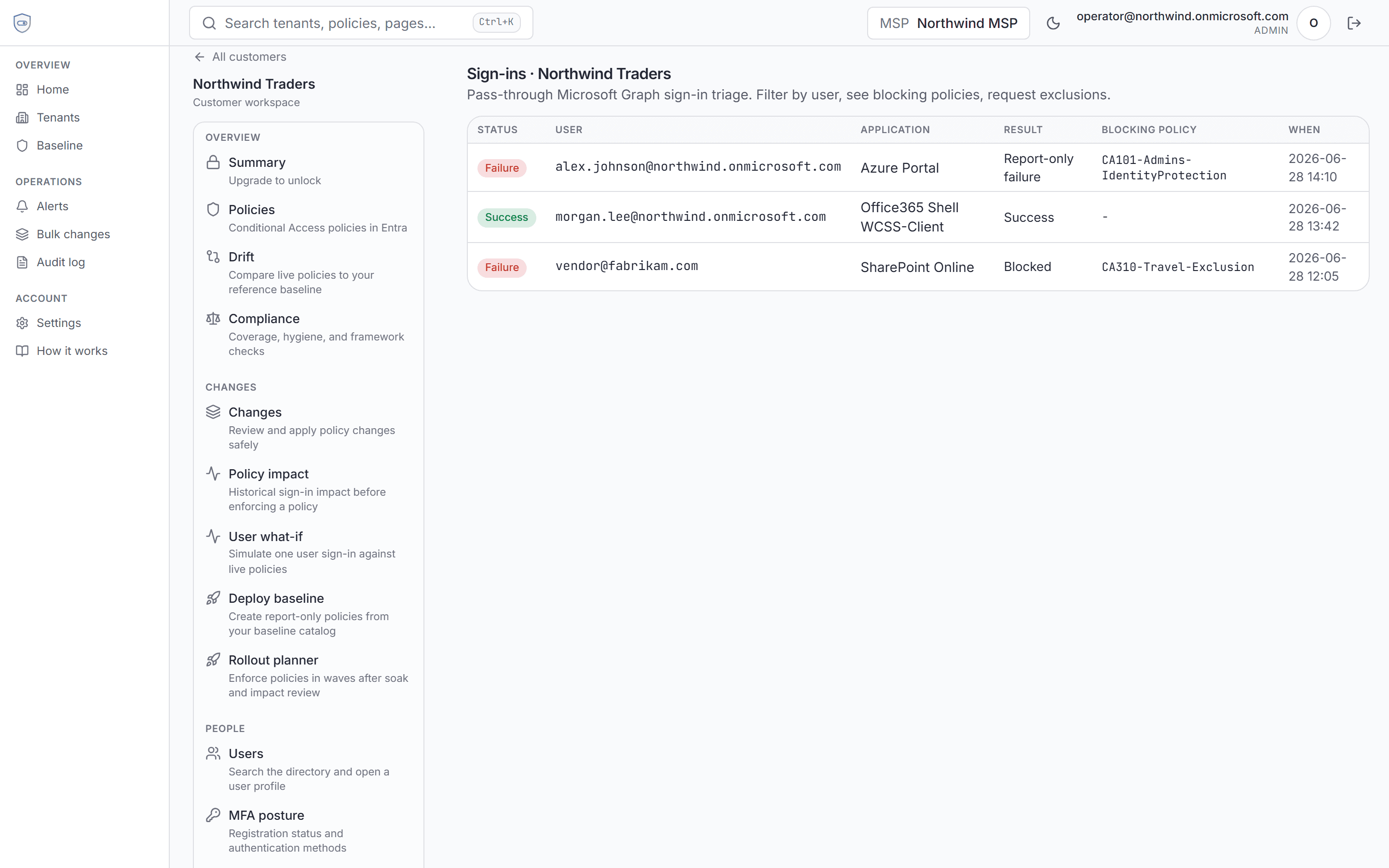Click the Tenants building icon
1389x868 pixels.
click(x=22, y=118)
